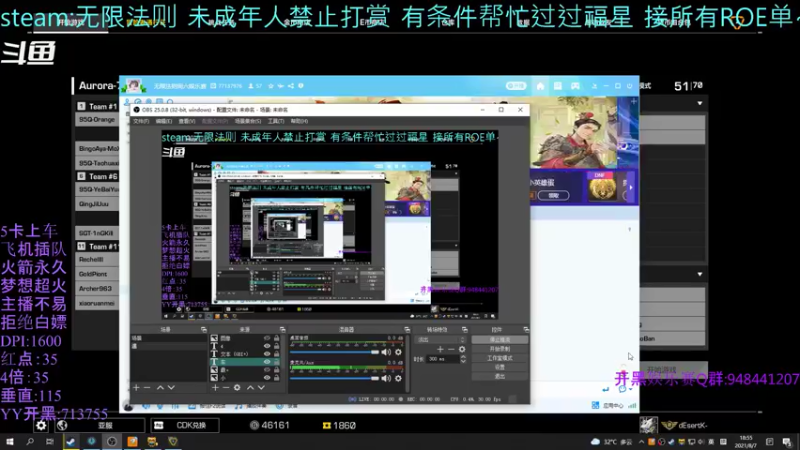Adjust the transition duration stepper arrows

[463, 359]
